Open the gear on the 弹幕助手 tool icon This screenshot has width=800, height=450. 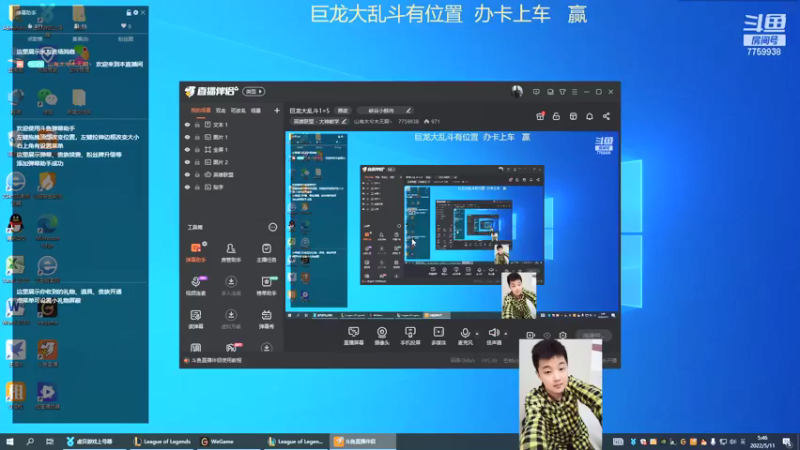pos(205,244)
